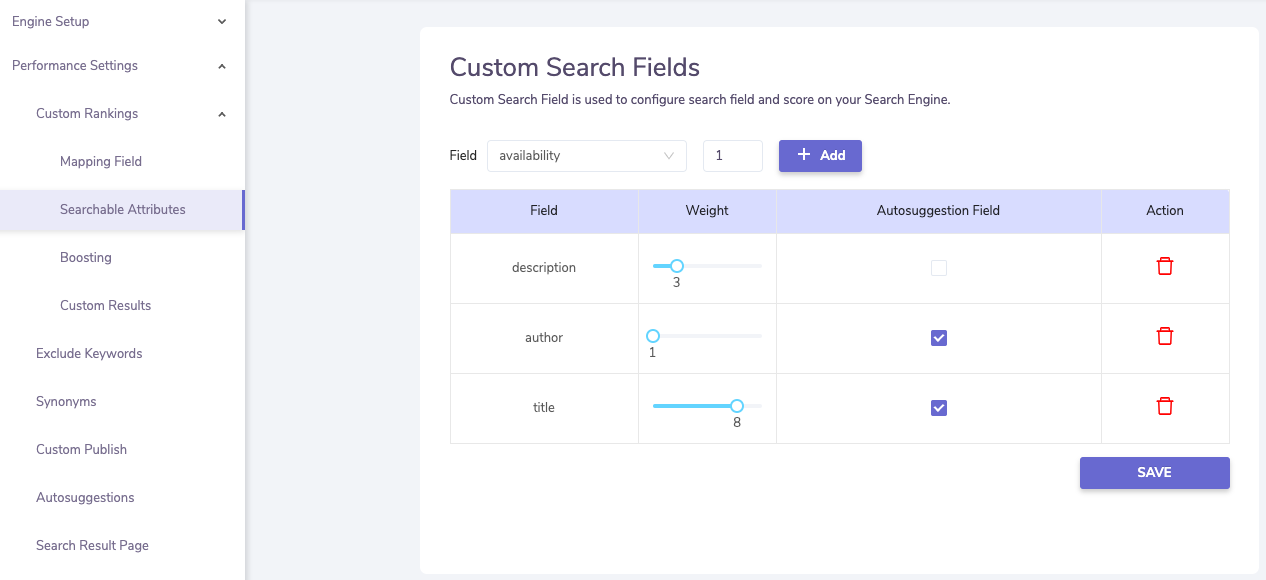
Task: Delete the description field row
Action: pos(1165,266)
